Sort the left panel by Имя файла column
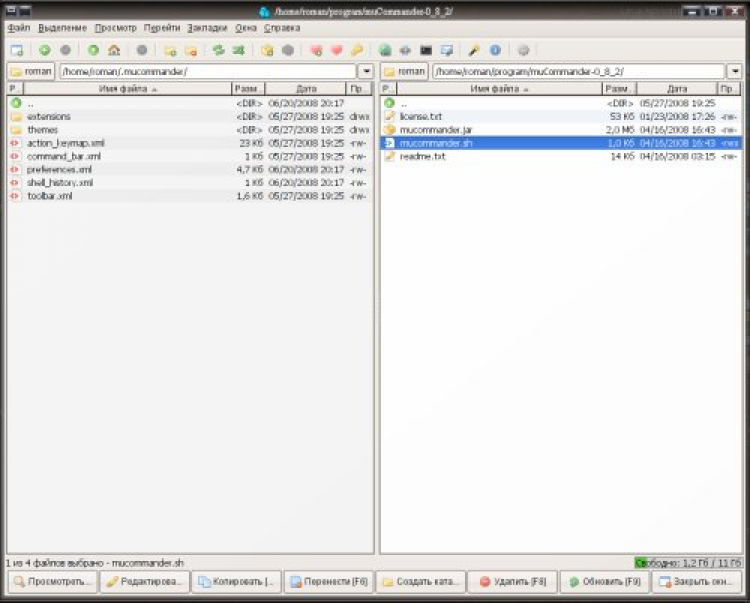Viewport: 750px width, 603px height. click(128, 89)
